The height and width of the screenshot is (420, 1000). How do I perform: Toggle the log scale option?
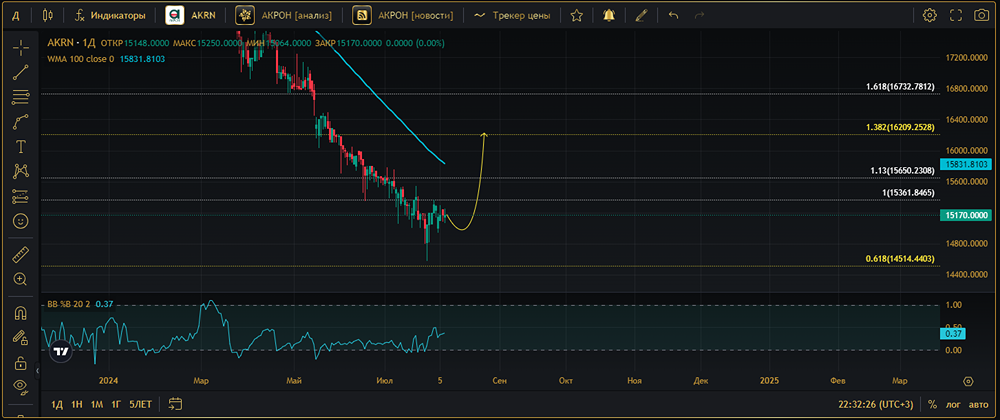tap(952, 404)
